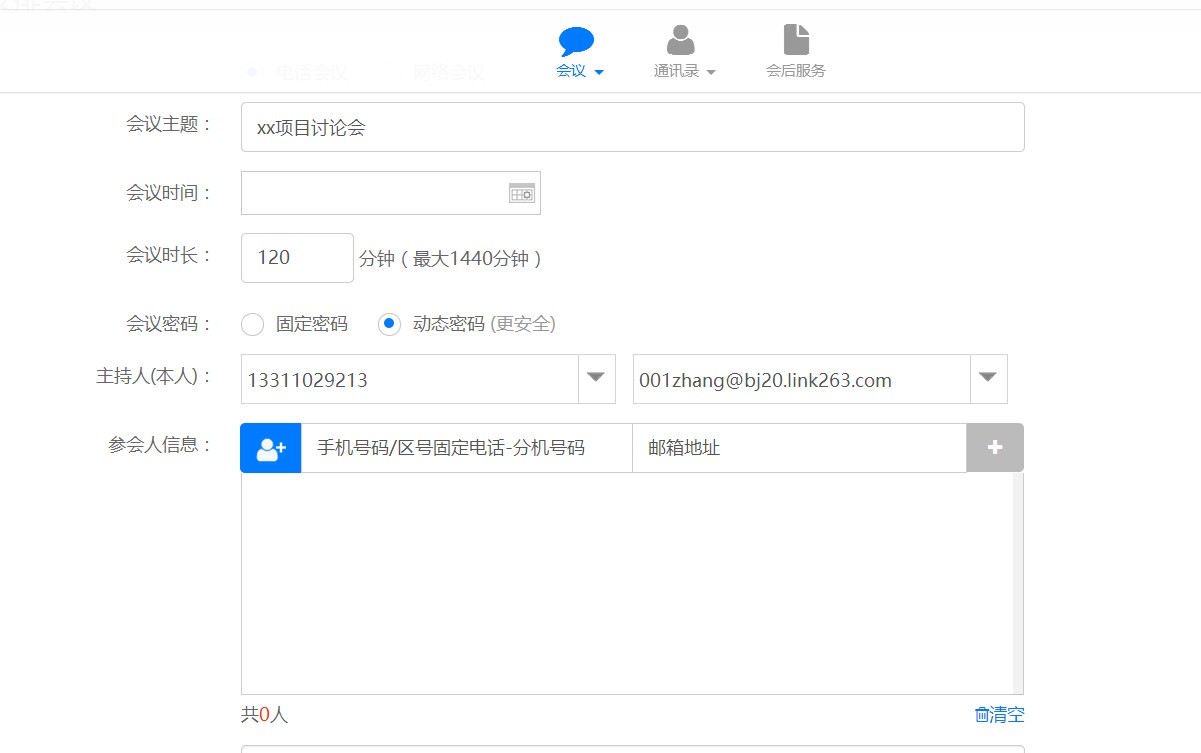1201x753 pixels.
Task: Click the 会议时长 minutes input field
Action: 297,258
